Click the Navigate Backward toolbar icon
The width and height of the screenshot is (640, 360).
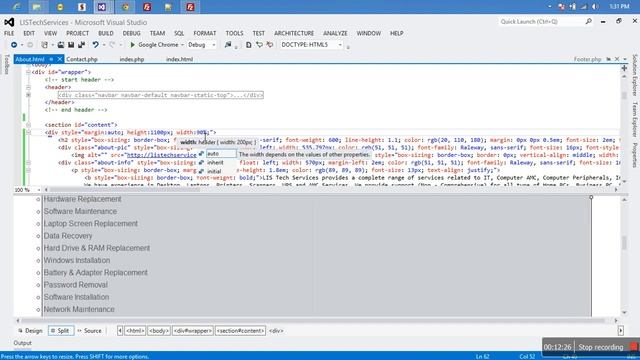(14, 44)
